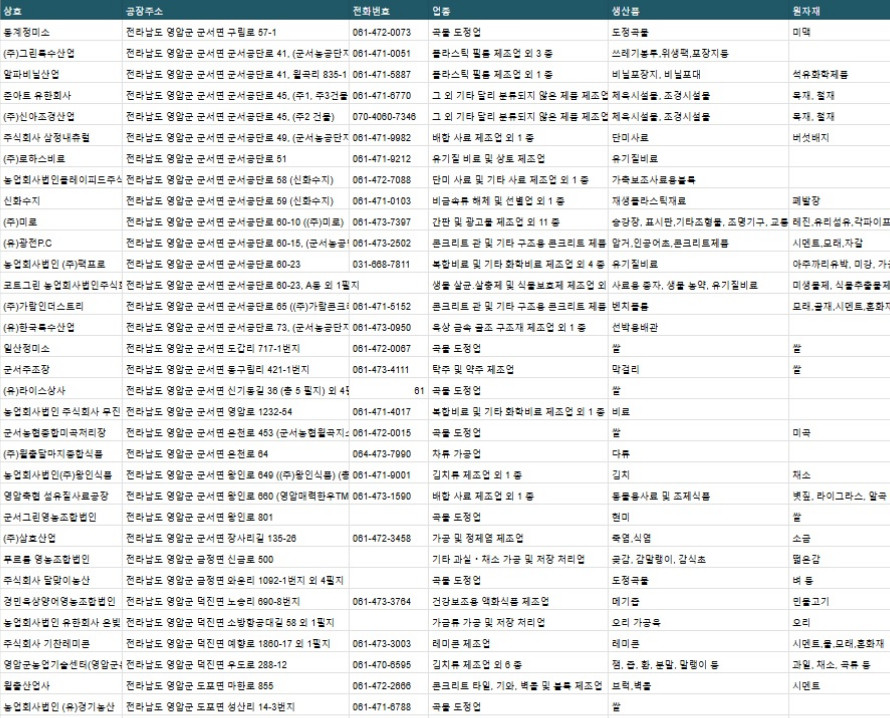Select the 주식회사 삼정내츄럴 cell
Image resolution: width=890 pixels, height=718 pixels.
[x=61, y=137]
